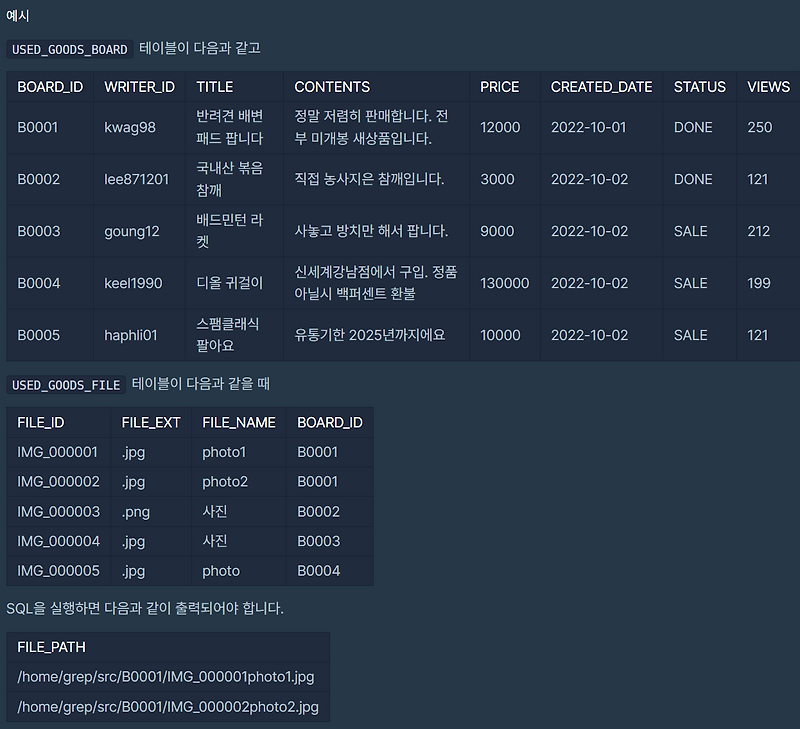Click the kwag98 writer cell
Image resolution: width=800 pixels, height=729 pixels.
(130, 127)
